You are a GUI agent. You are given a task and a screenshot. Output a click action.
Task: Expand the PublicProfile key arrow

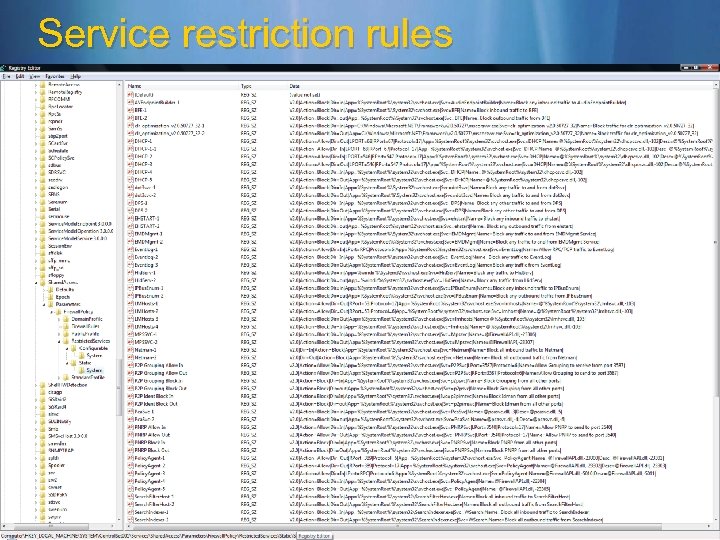coord(60,334)
